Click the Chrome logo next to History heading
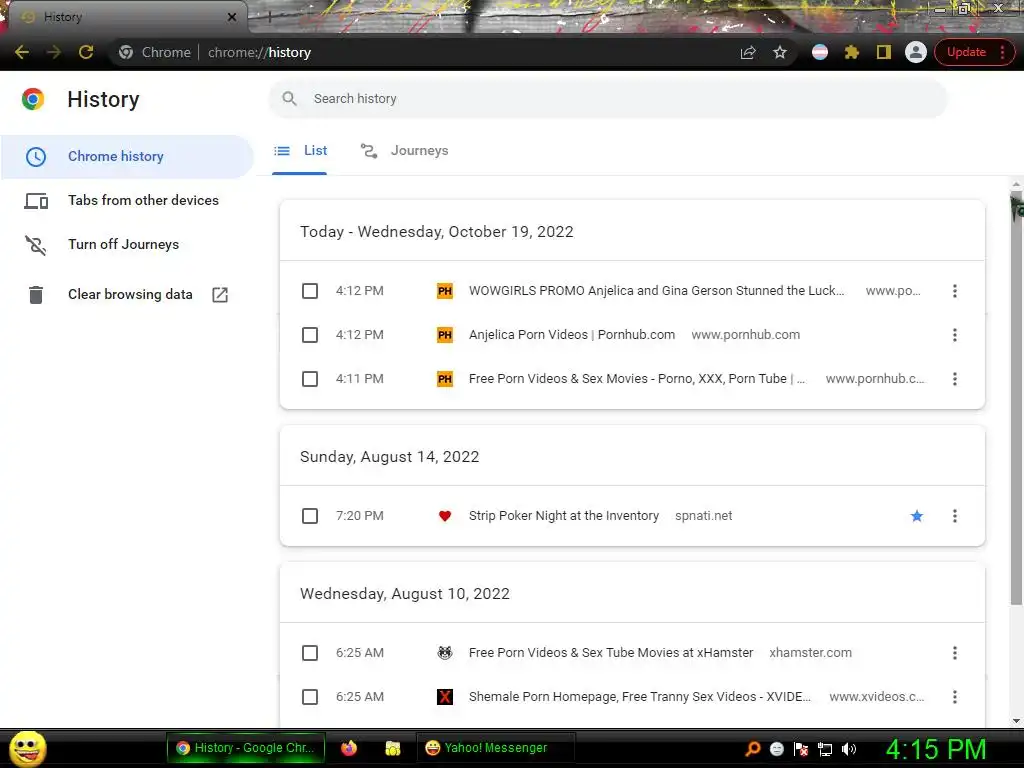This screenshot has height=768, width=1024. [33, 99]
